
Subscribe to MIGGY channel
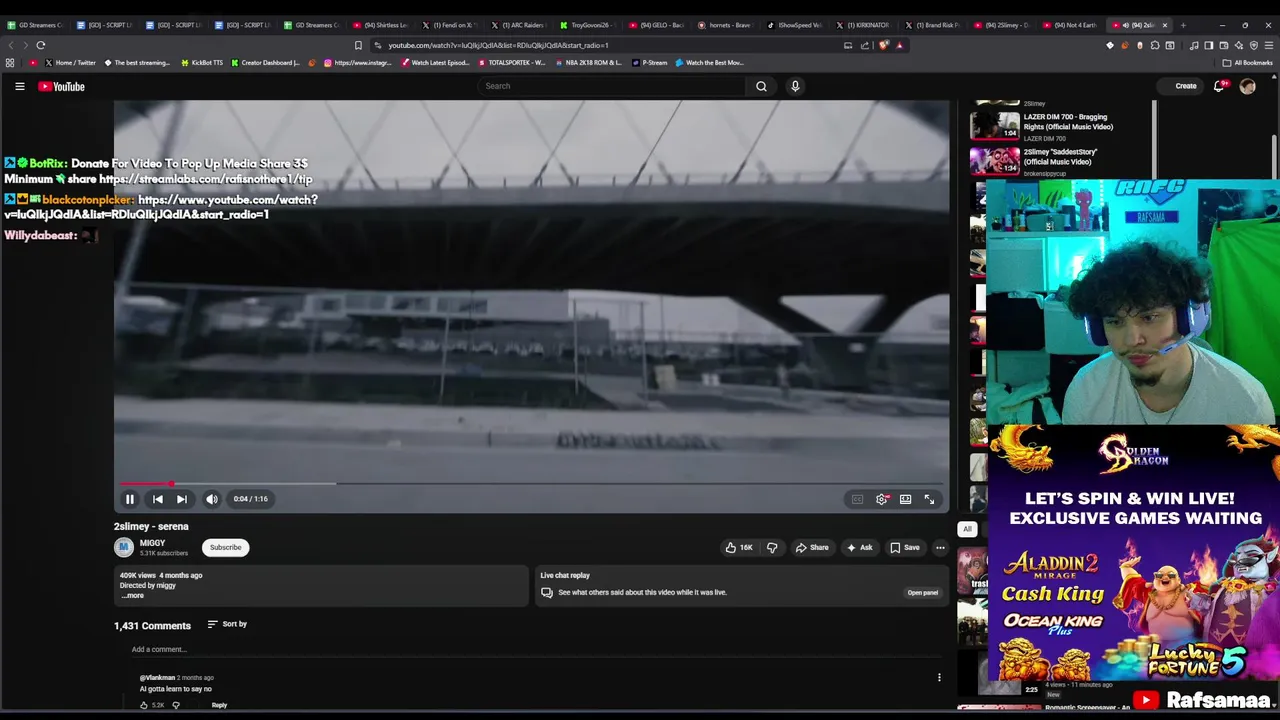[225, 547]
